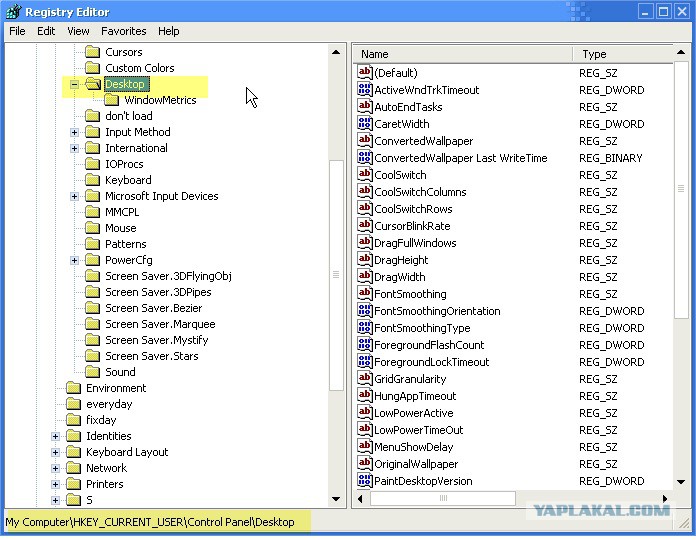The height and width of the screenshot is (540, 696).
Task: Open the Help menu
Action: coord(169,31)
